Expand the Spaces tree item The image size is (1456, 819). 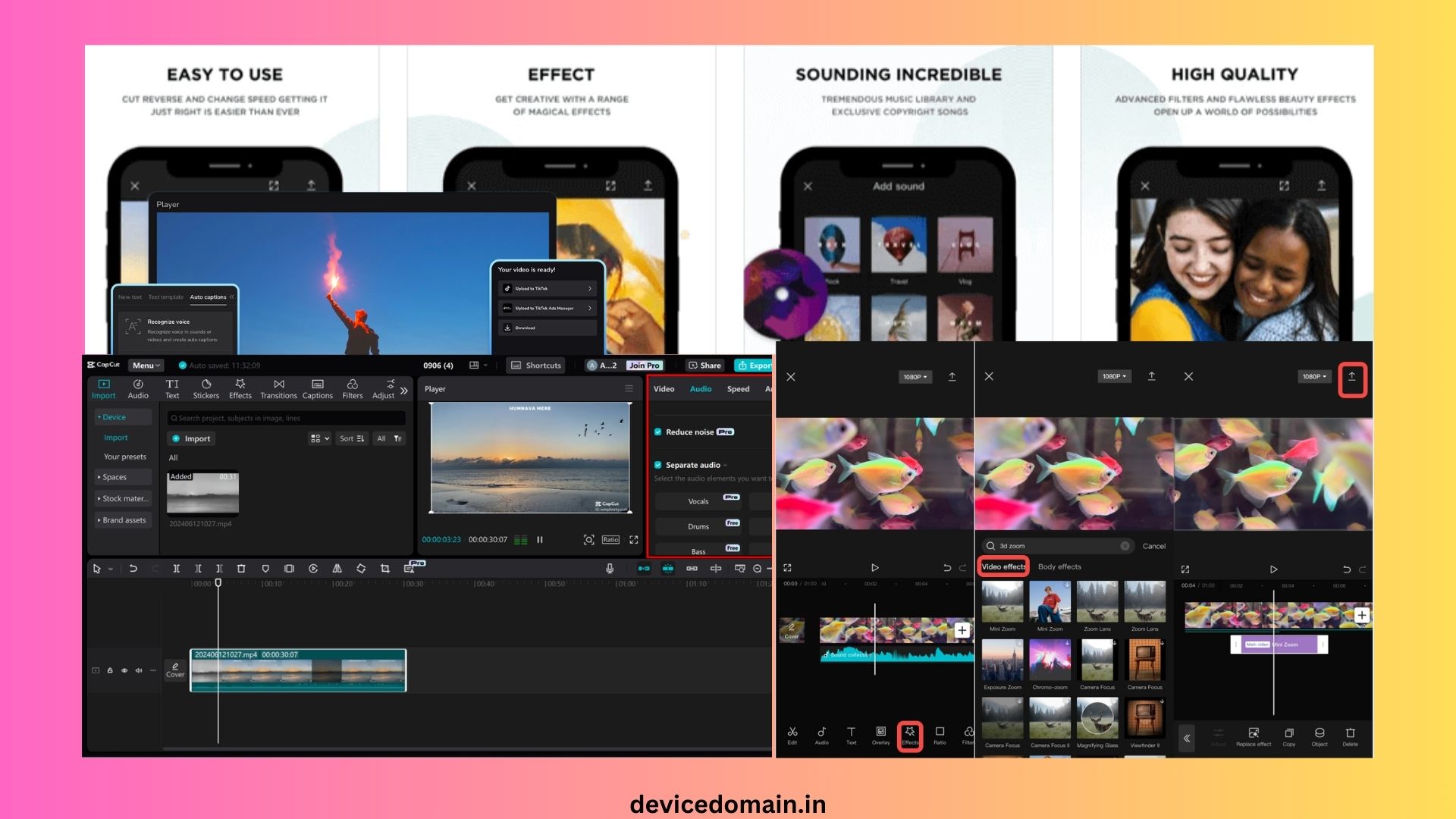(x=115, y=477)
